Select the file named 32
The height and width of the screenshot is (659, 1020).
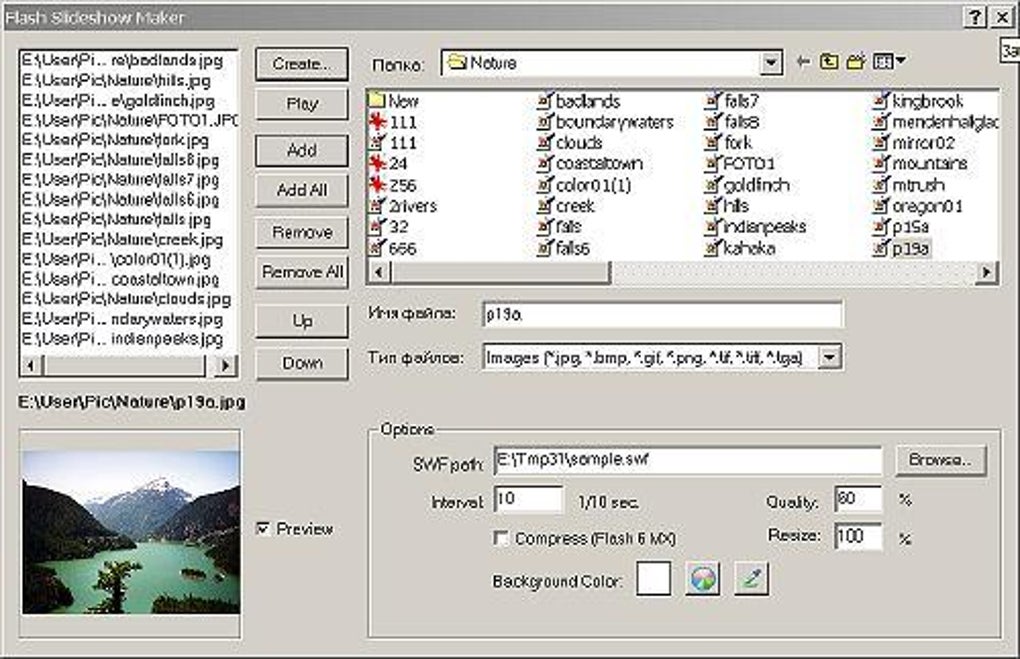[389, 227]
